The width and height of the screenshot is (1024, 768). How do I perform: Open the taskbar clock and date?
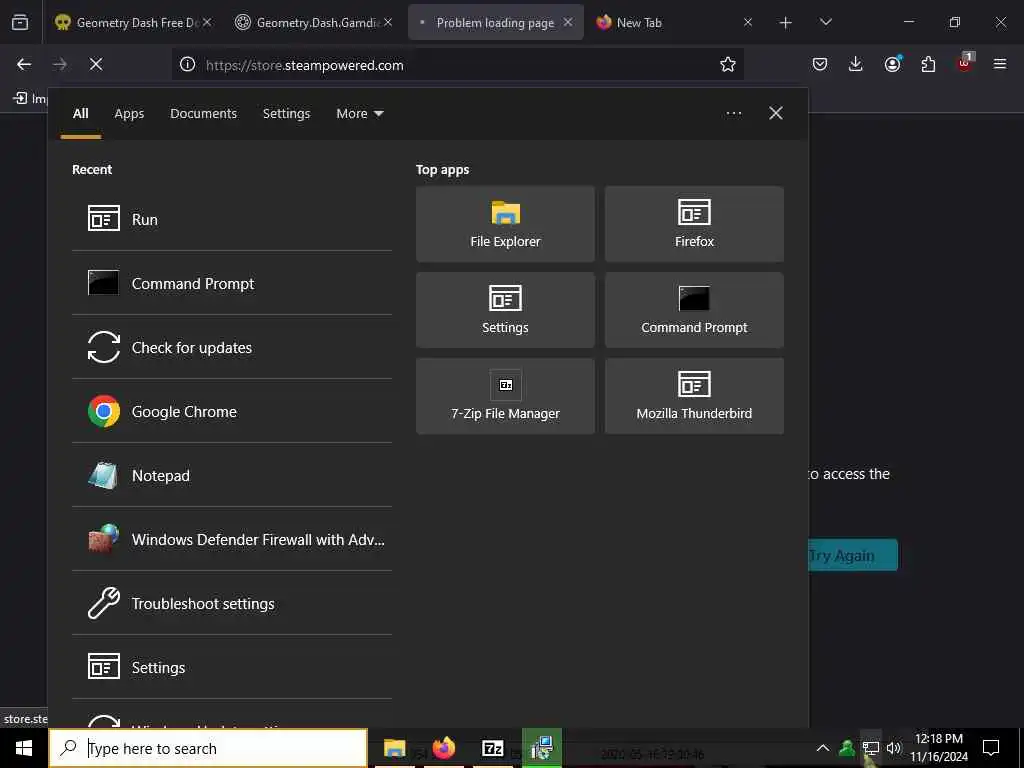tap(939, 748)
